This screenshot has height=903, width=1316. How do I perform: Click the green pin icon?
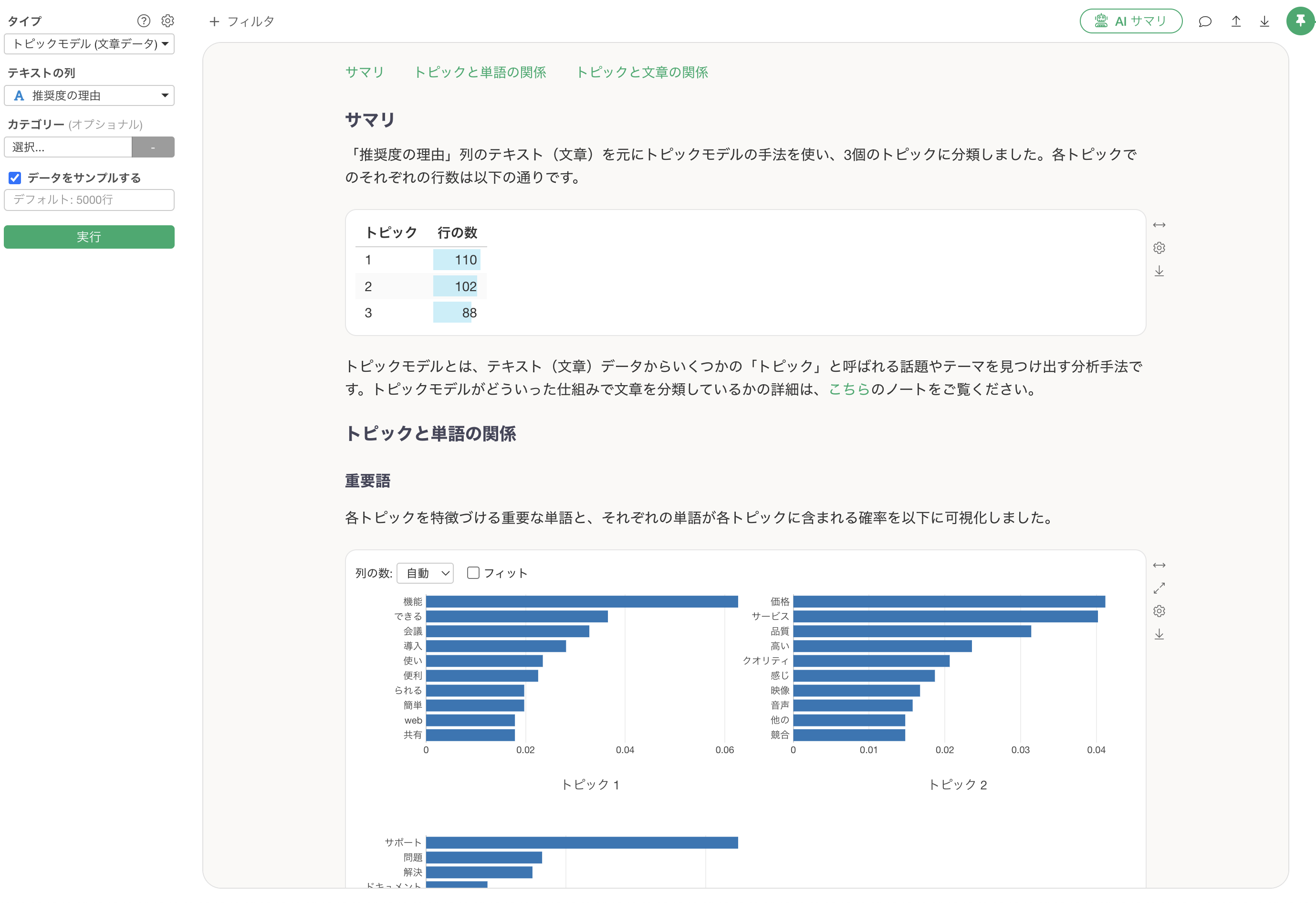(1301, 21)
